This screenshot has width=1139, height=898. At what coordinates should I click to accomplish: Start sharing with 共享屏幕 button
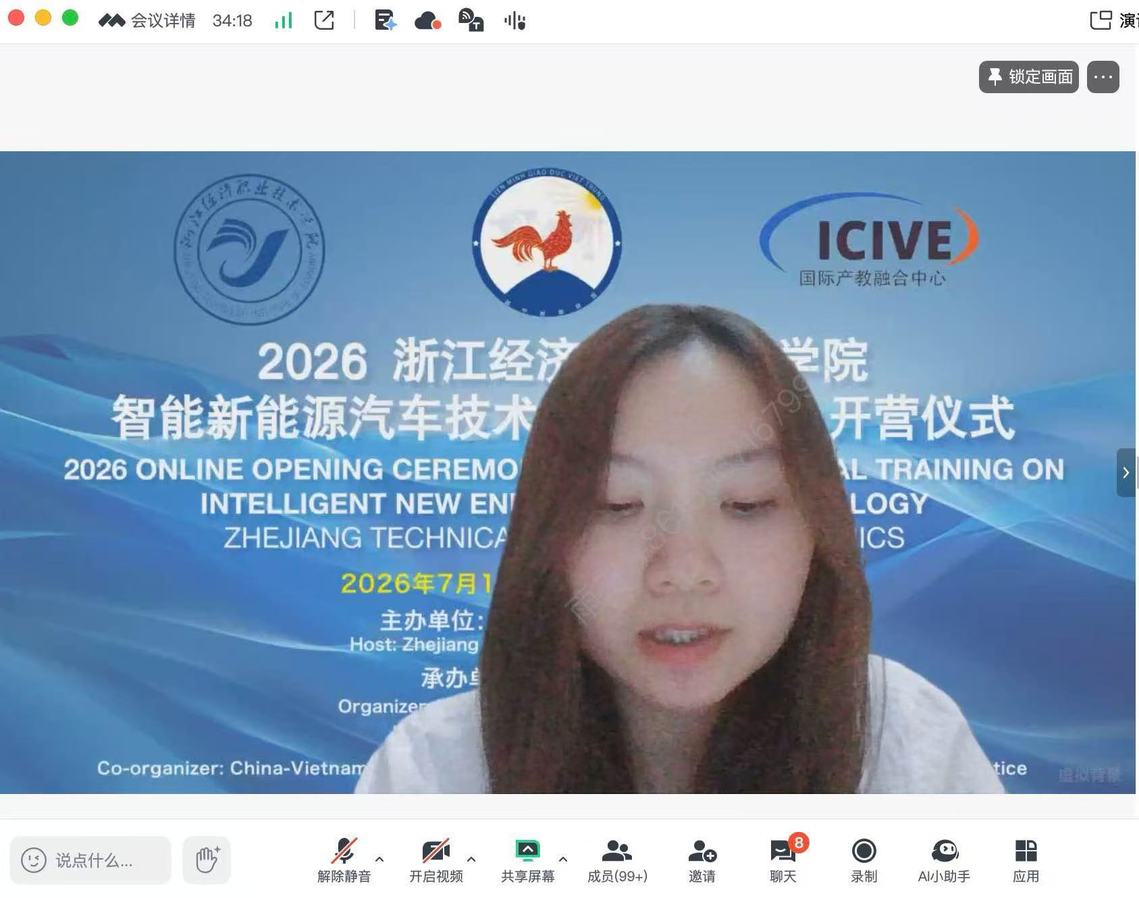point(527,860)
